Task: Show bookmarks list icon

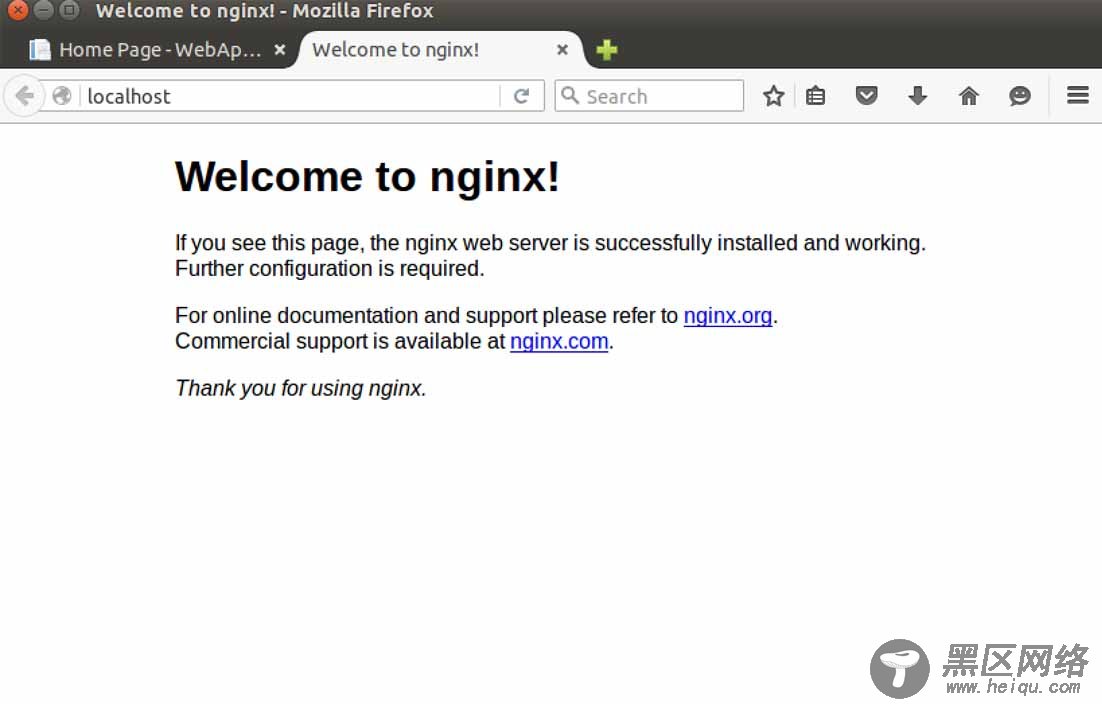Action: click(815, 96)
